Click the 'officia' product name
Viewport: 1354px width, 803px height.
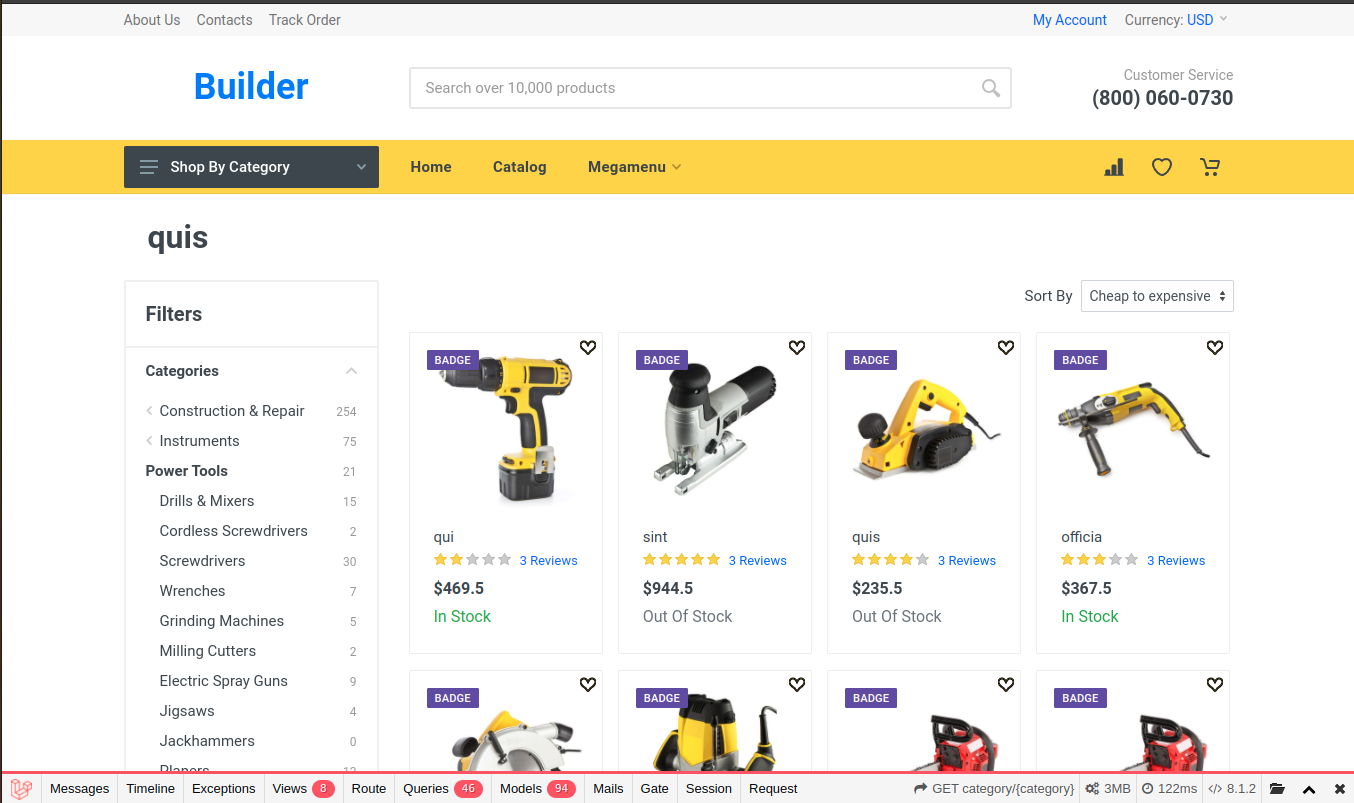tap(1082, 537)
